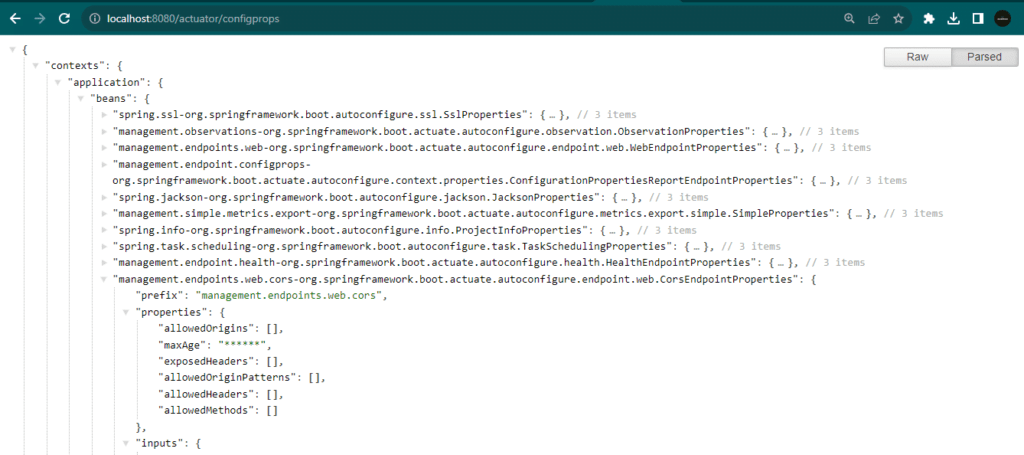
Task: Bookmark this page with the star
Action: 899,19
